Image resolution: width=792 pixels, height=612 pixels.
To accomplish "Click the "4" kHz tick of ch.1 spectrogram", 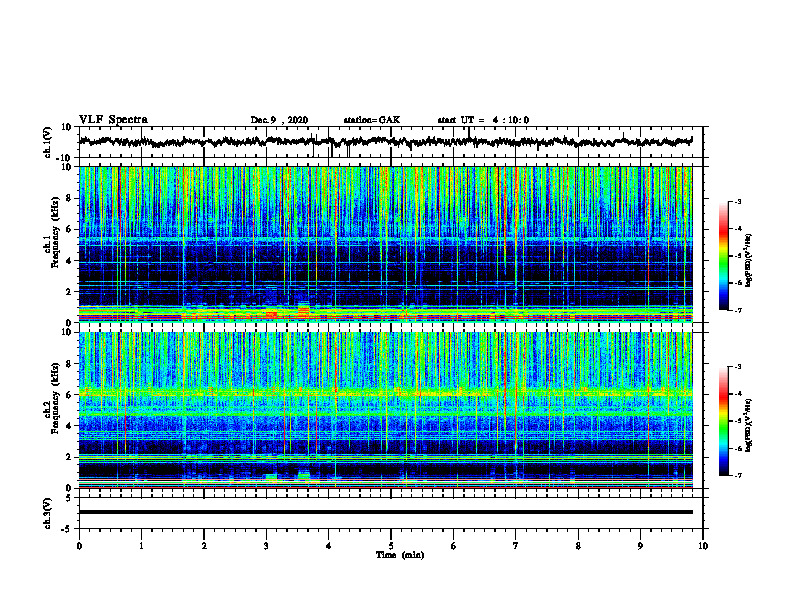I will [x=70, y=261].
